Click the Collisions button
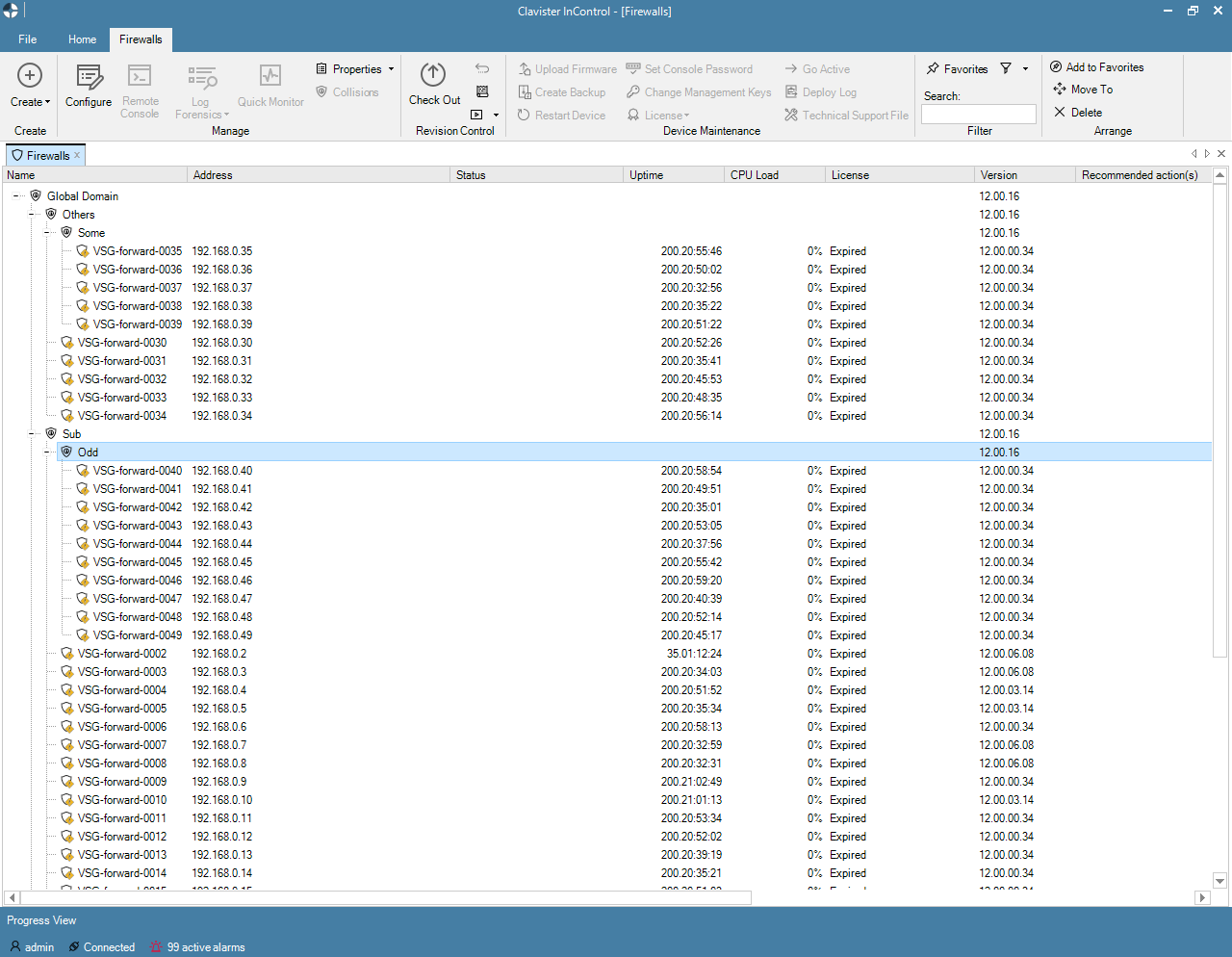Viewport: 1232px width, 957px height. 346,92
